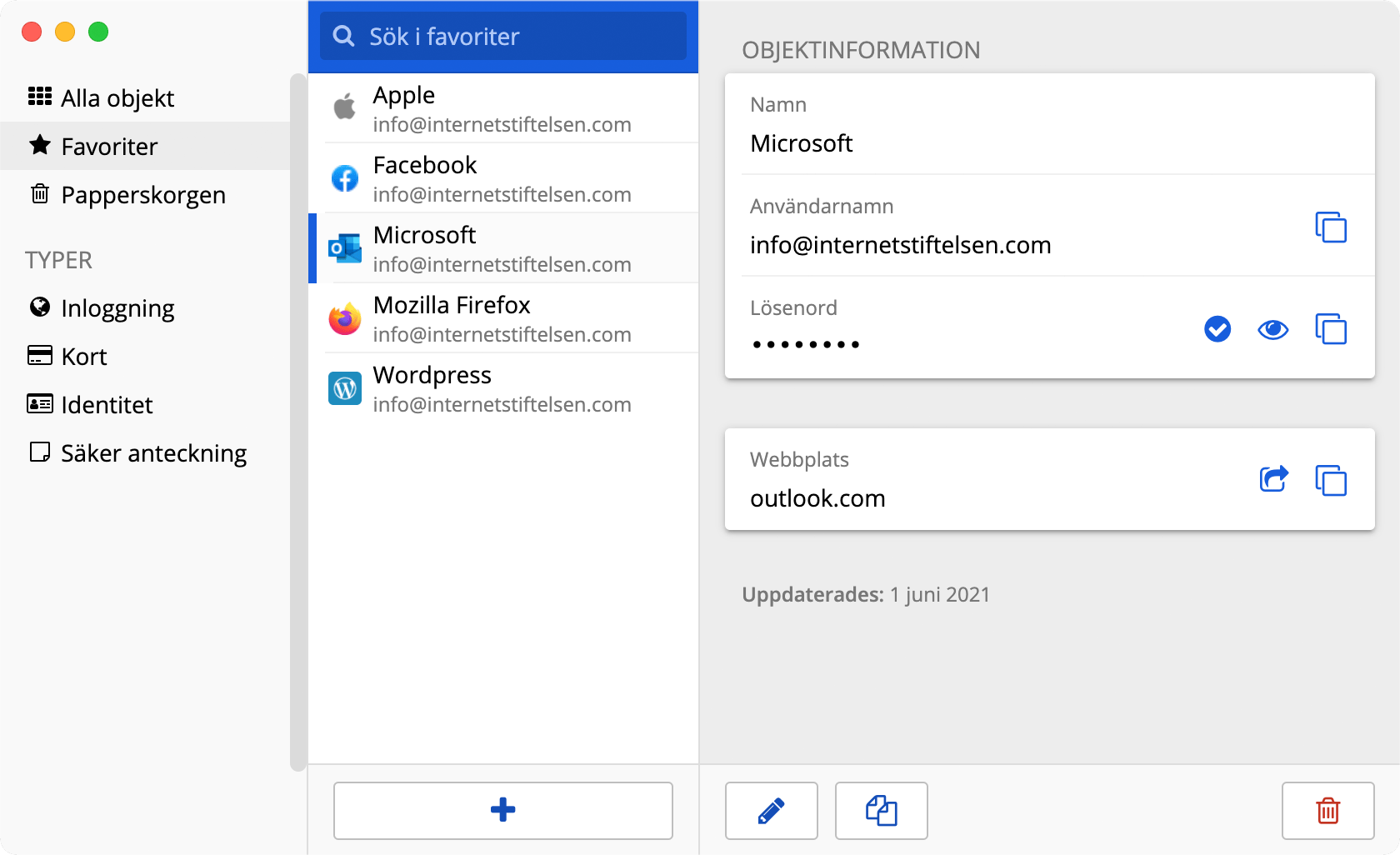Filter by the Kort type
This screenshot has height=855, width=1400.
point(145,357)
